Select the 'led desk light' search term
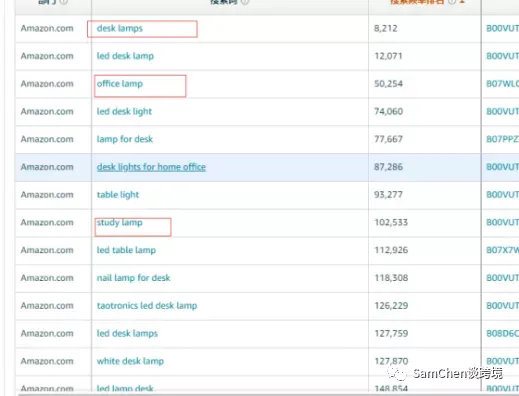519x396 pixels. 124,111
